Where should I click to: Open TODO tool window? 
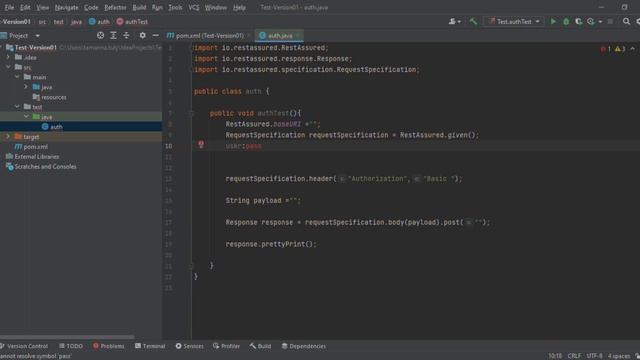[x=71, y=346]
